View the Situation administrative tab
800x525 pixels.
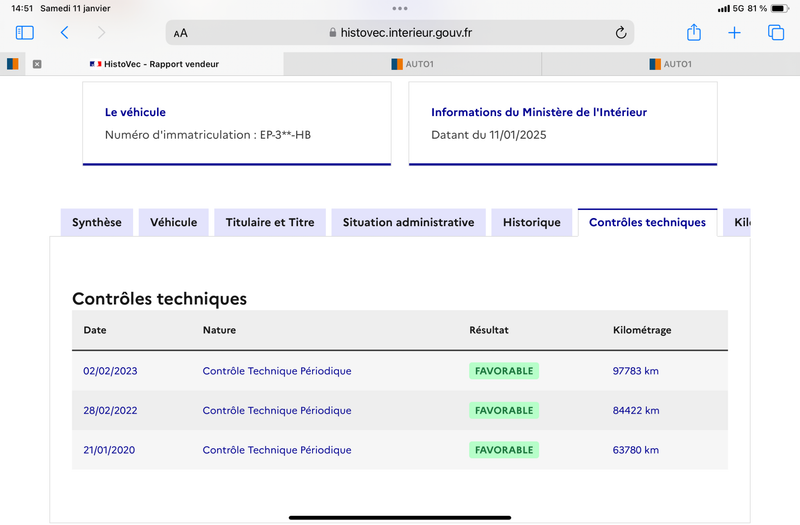[x=409, y=222]
